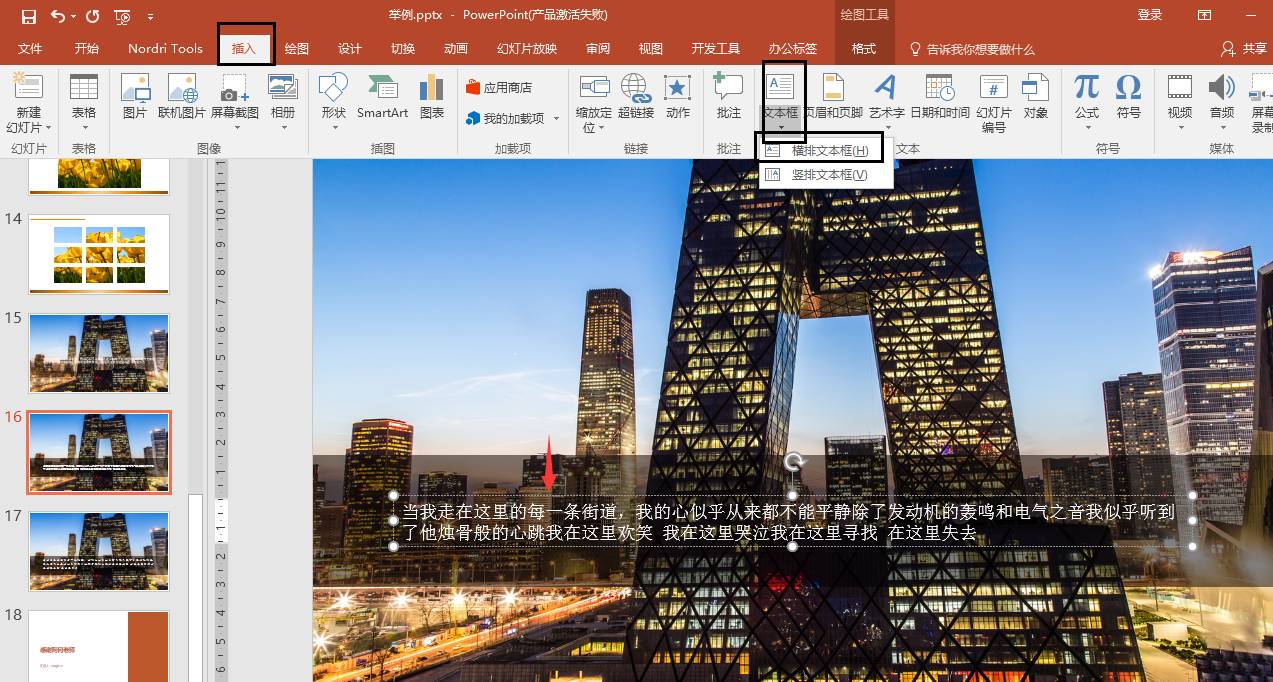
Task: Select slide 18 thumbnail
Action: (99, 646)
